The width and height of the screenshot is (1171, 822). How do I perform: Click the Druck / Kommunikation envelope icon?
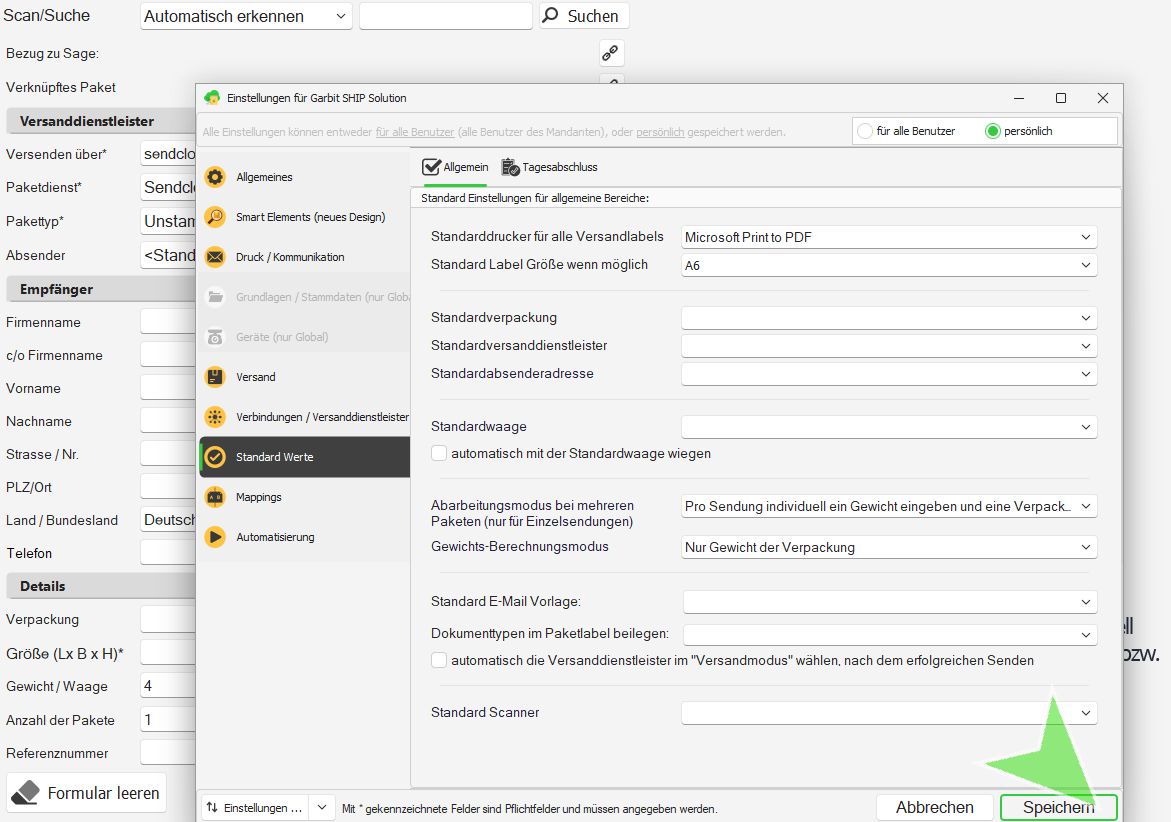[215, 257]
